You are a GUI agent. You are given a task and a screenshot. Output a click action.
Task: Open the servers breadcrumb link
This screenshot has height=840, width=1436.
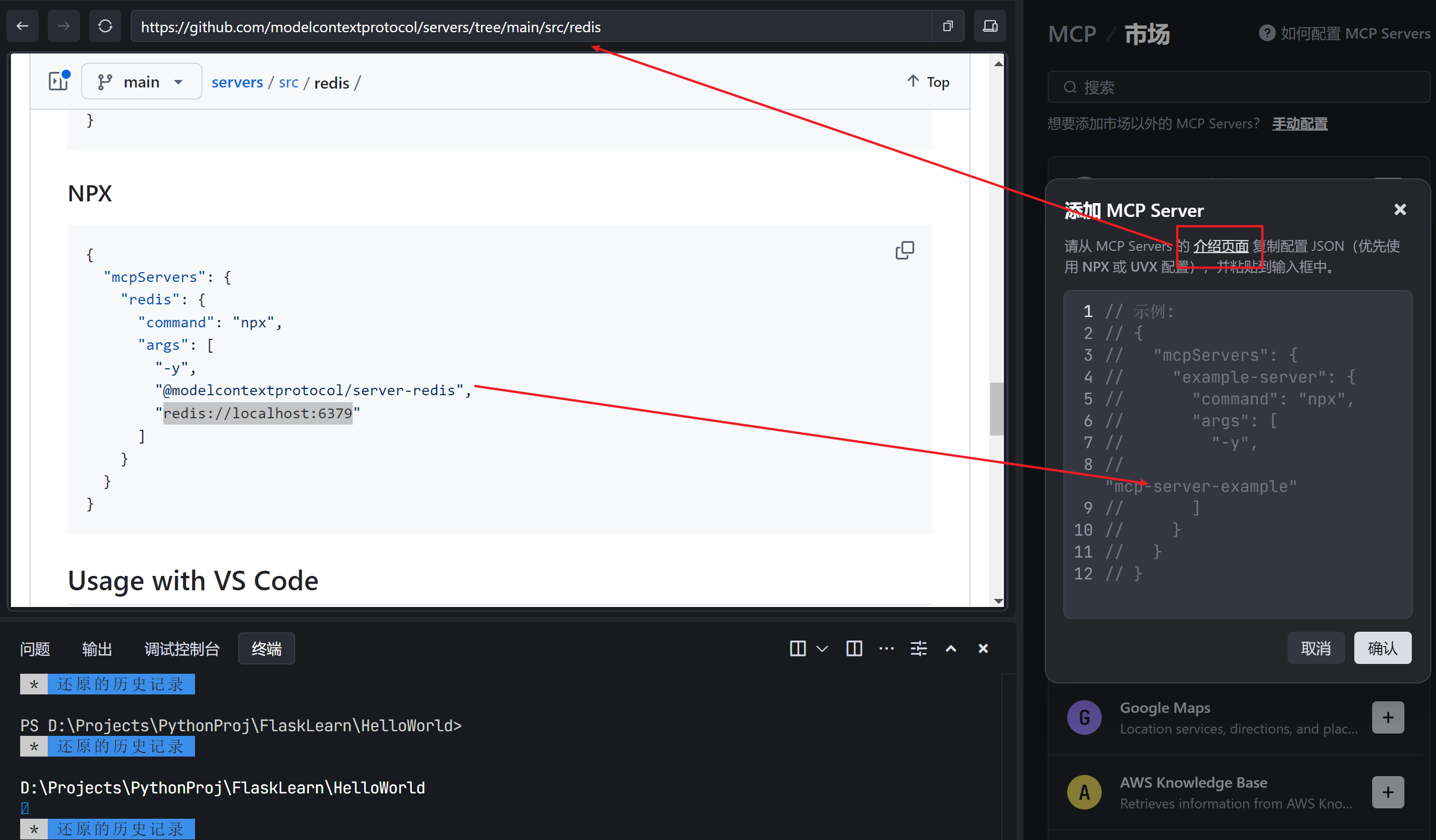click(x=237, y=82)
